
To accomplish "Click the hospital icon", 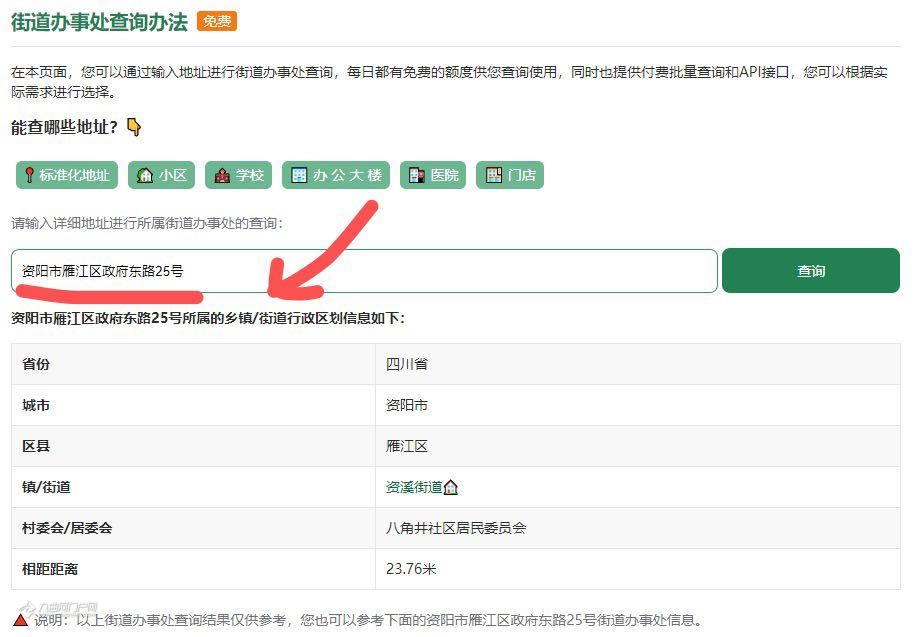I will [x=417, y=175].
